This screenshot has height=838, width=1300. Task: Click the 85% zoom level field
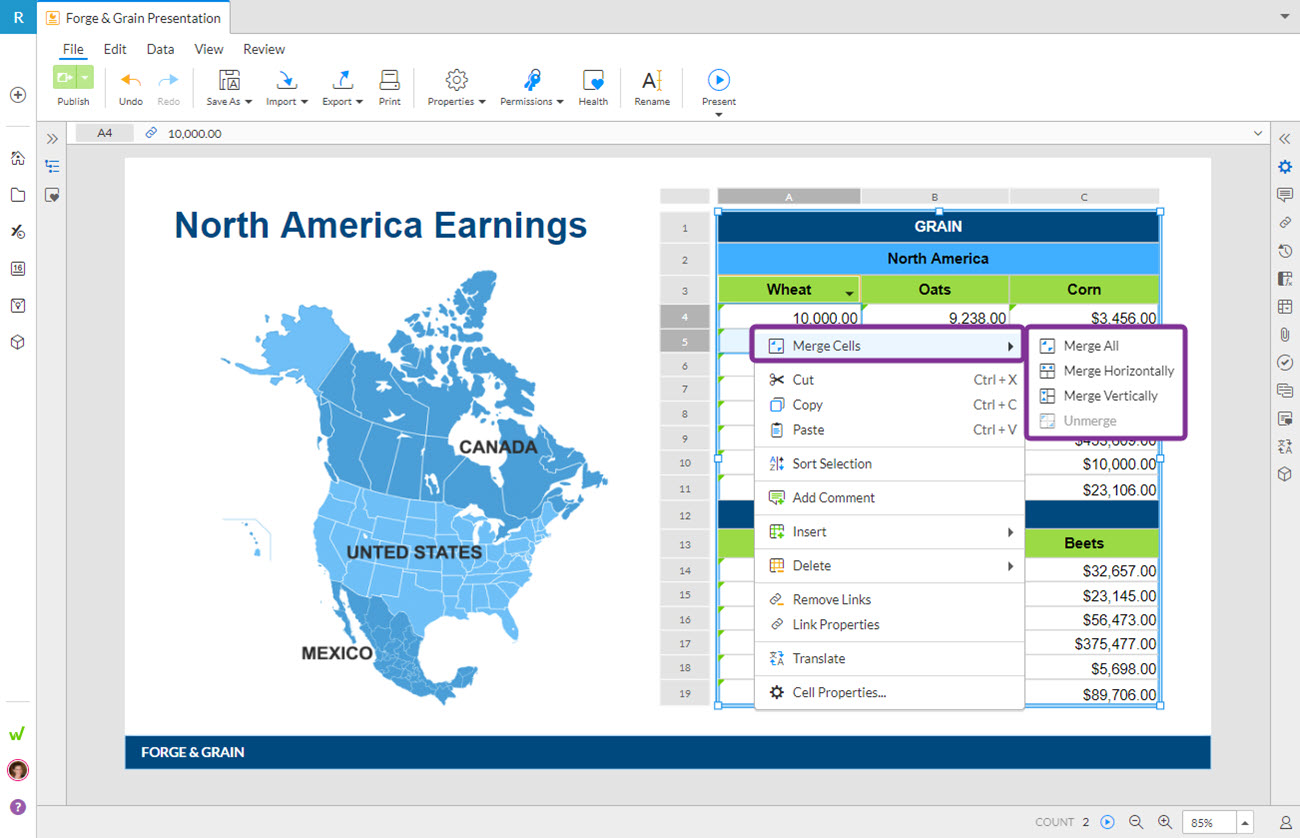1208,822
